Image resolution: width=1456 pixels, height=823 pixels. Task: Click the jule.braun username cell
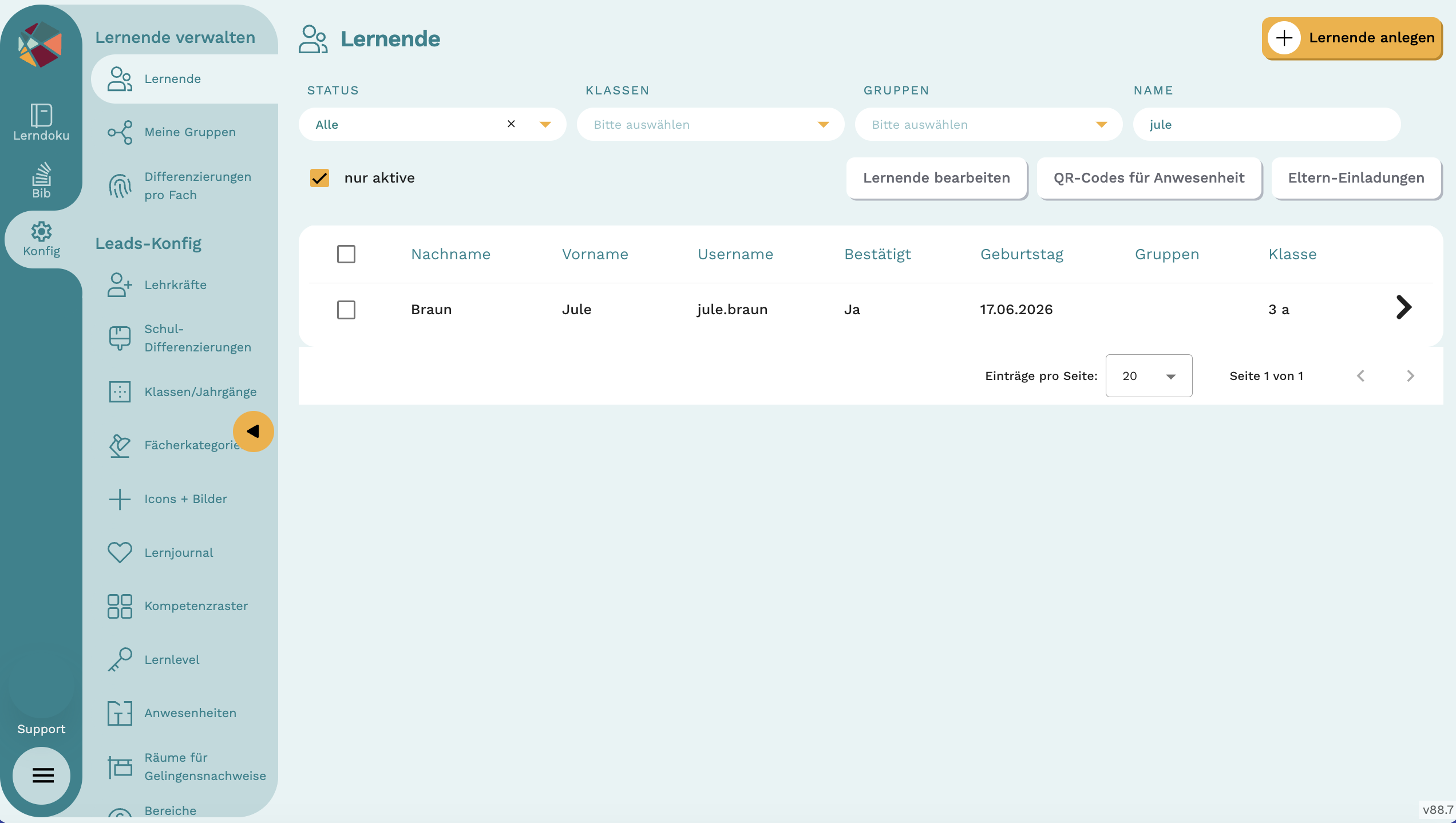pos(732,310)
